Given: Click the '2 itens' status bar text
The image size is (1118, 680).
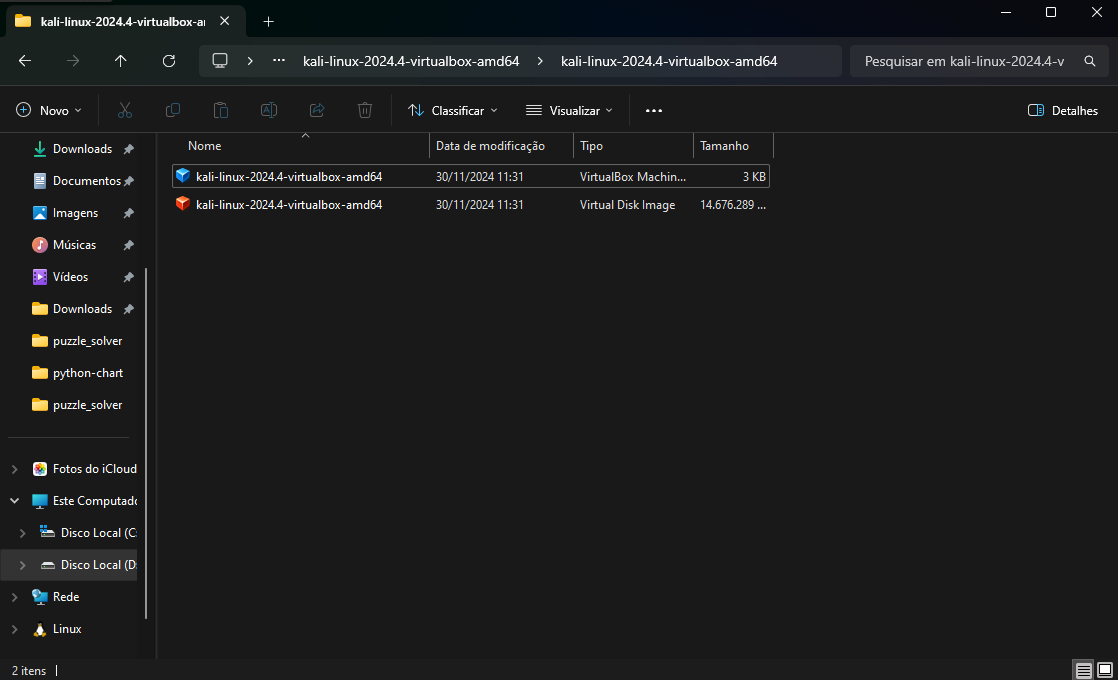Looking at the screenshot, I should [29, 671].
